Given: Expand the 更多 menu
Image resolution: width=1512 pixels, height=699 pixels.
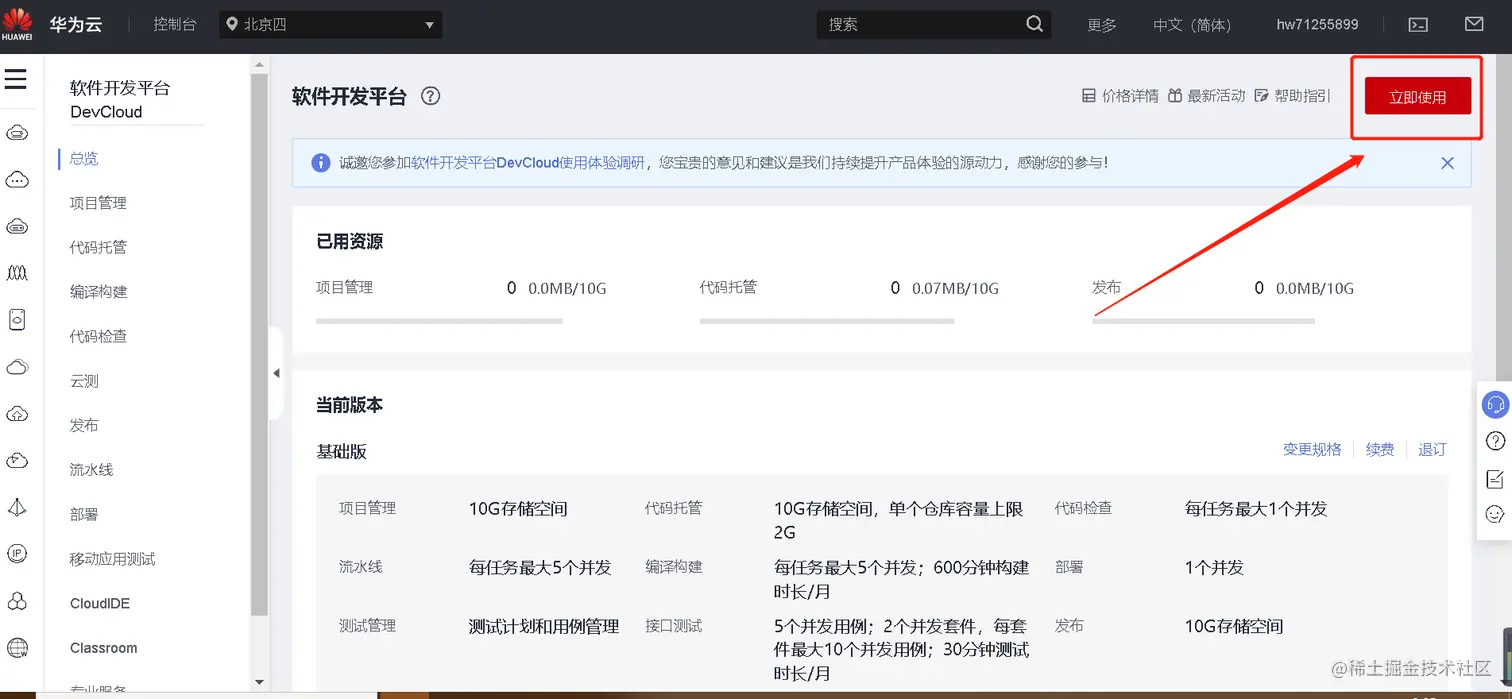Looking at the screenshot, I should click(x=1102, y=25).
